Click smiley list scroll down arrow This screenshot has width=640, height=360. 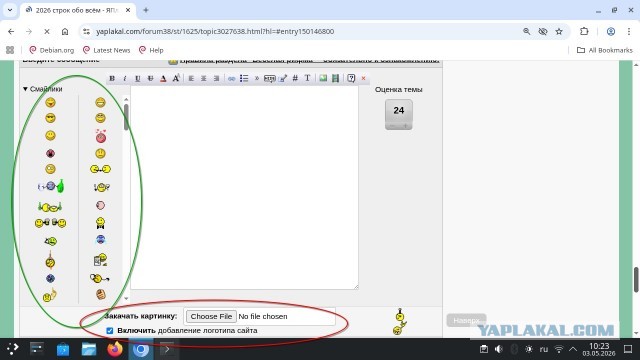126,298
